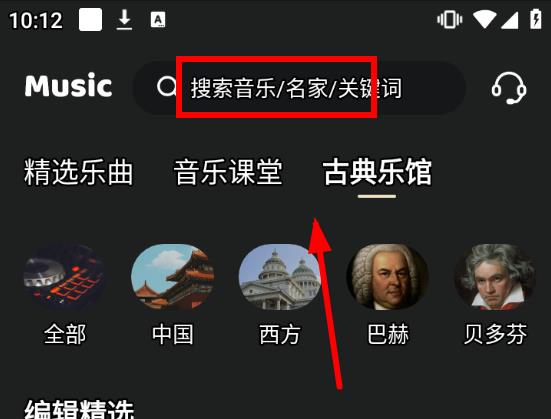
Task: Open the headset customer support icon
Action: (509, 88)
